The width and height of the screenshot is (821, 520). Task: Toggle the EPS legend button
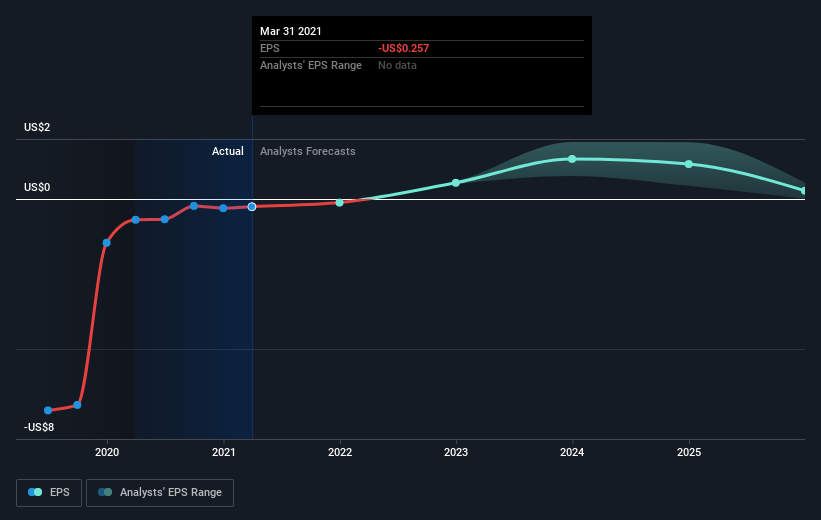point(49,493)
